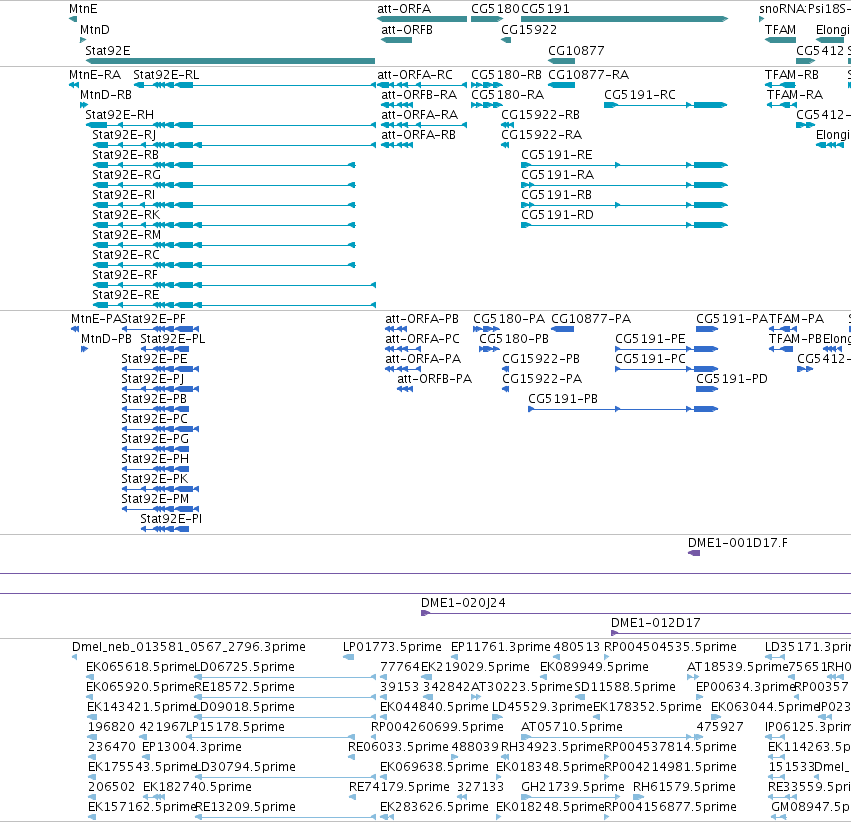The image size is (851, 822).
Task: Select the CG10877-RA transcript label
Action: coord(588,74)
